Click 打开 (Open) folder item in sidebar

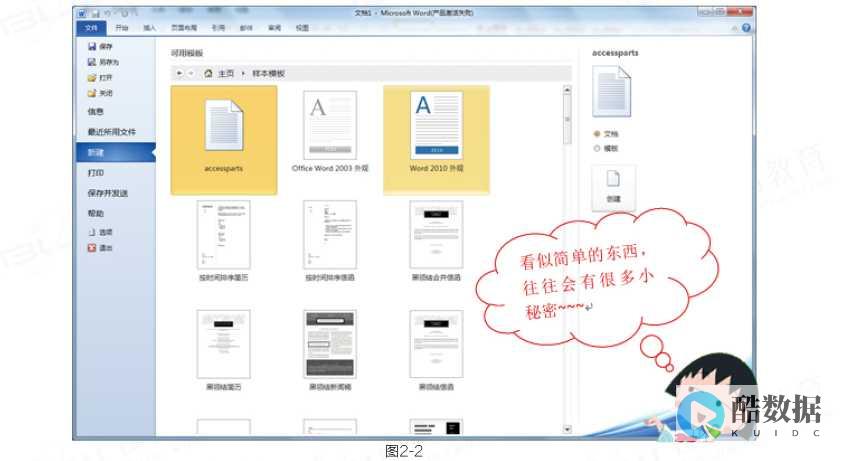coord(101,78)
